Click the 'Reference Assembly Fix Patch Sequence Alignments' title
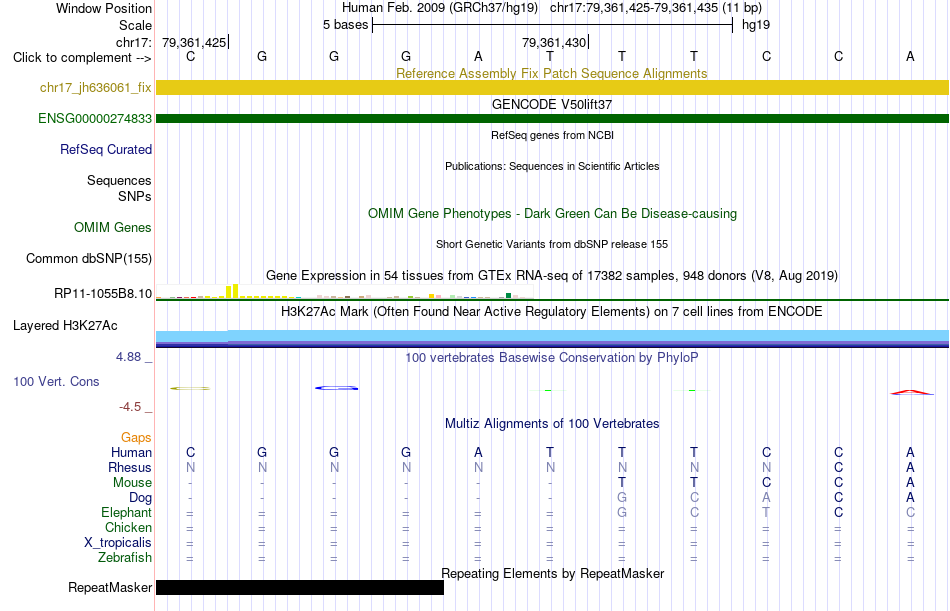The height and width of the screenshot is (611, 950). click(x=552, y=73)
